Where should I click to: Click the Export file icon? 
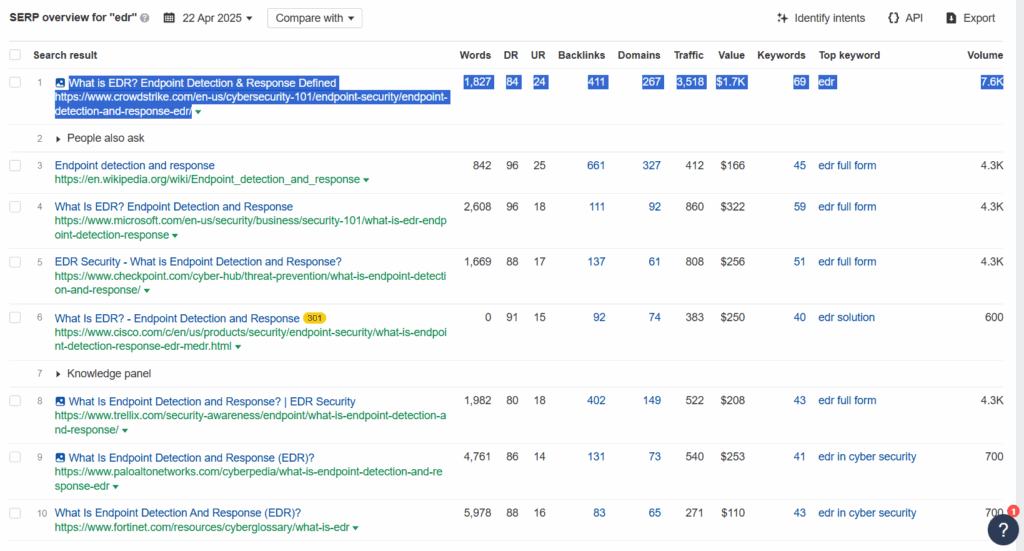[952, 18]
